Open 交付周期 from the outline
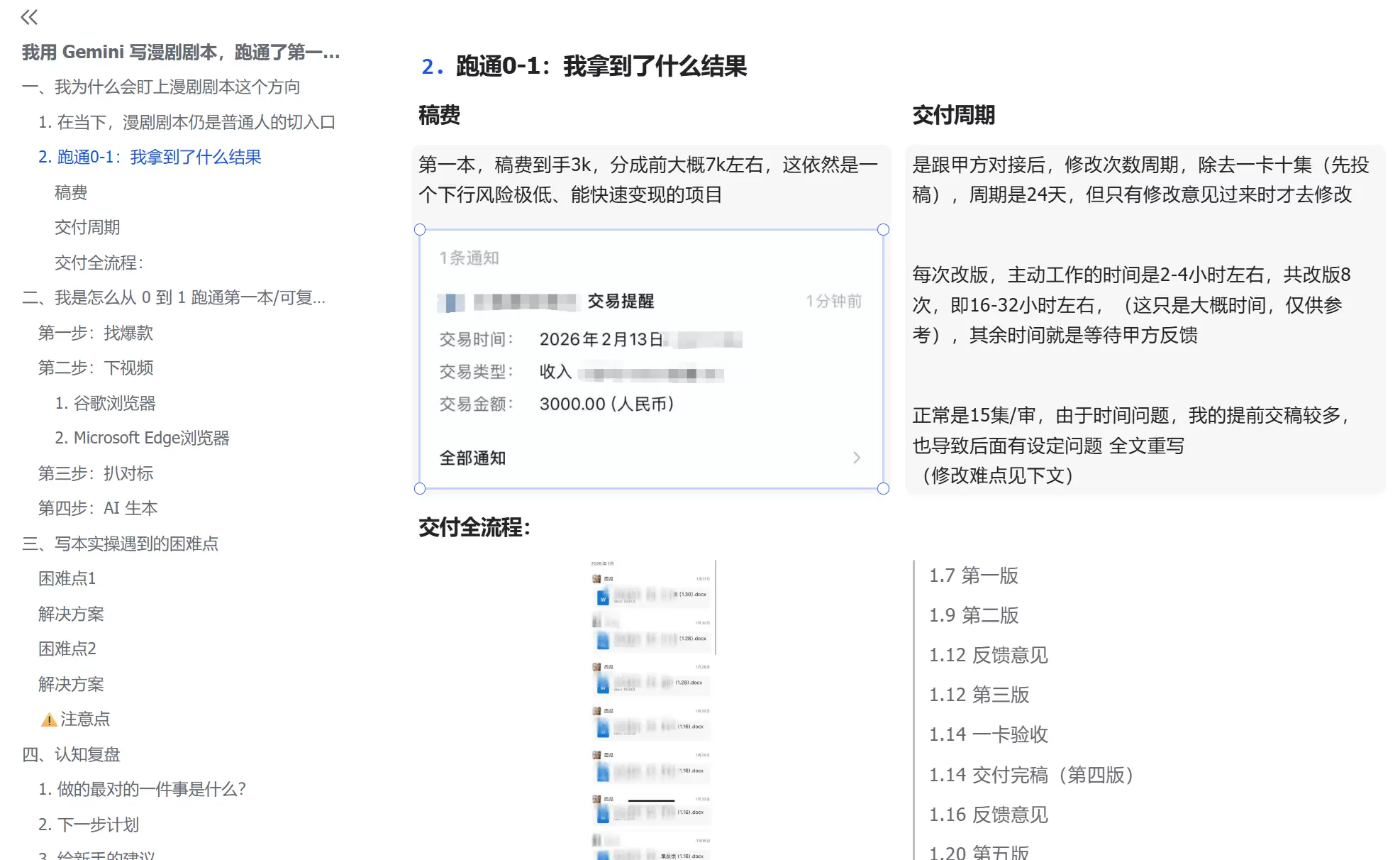This screenshot has height=860, width=1400. [87, 227]
